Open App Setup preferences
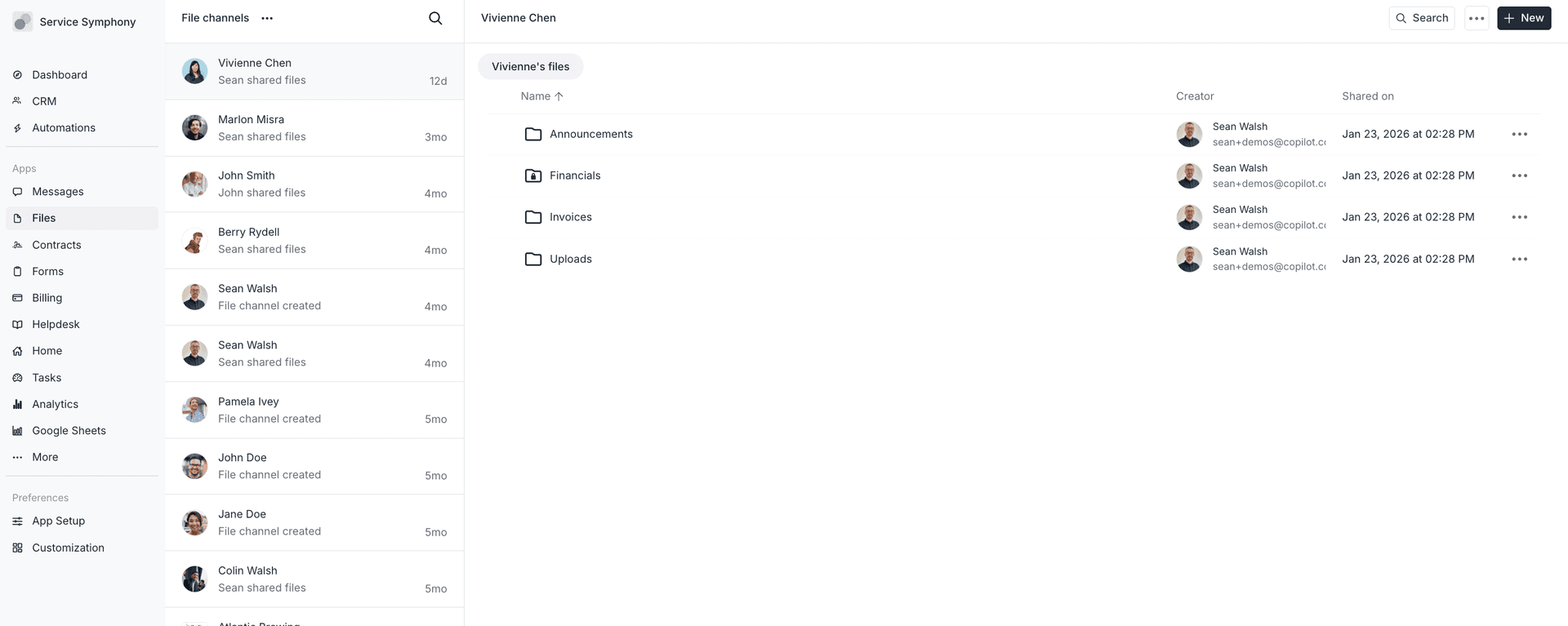The height and width of the screenshot is (626, 1568). click(x=58, y=520)
